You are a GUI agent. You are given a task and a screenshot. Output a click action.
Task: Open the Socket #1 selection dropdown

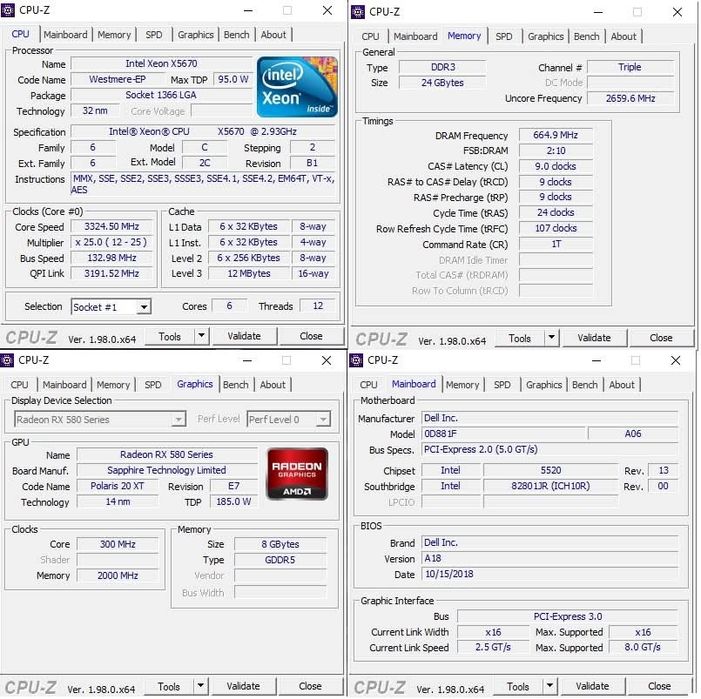click(x=144, y=307)
